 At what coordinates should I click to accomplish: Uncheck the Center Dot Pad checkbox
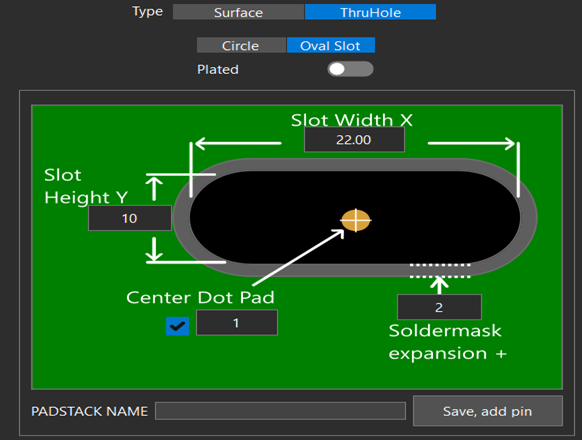(177, 326)
